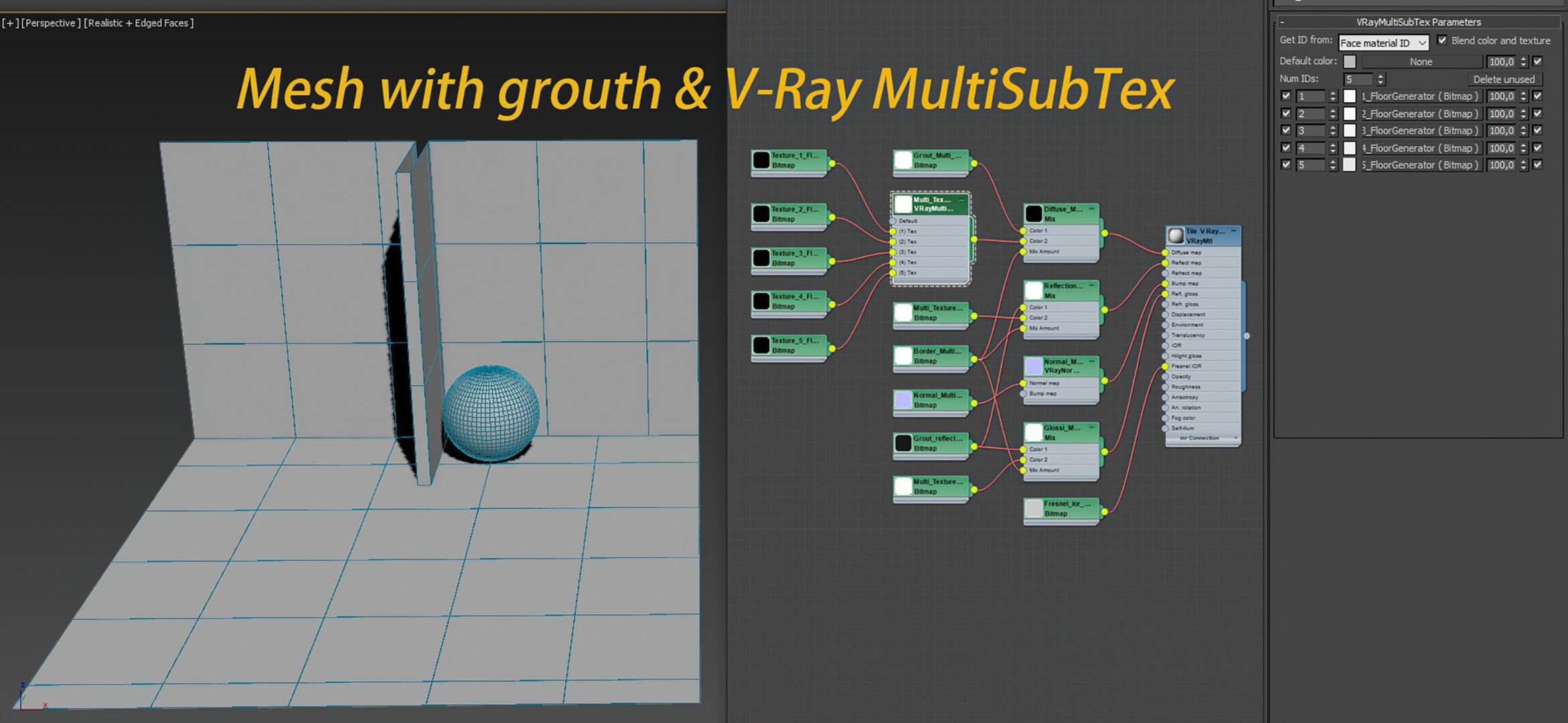
Task: Select the Grout_Multi bitmap node preview icon
Action: coord(903,160)
